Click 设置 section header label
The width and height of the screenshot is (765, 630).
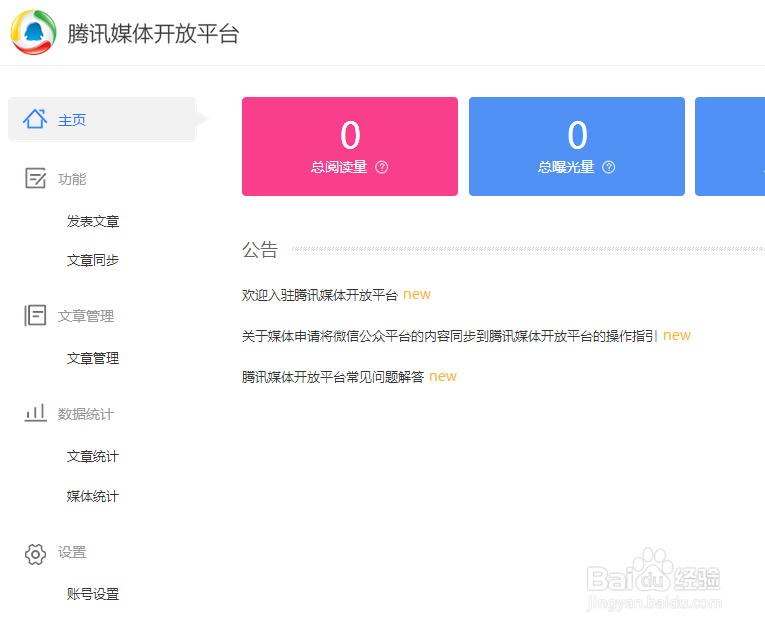pos(72,552)
